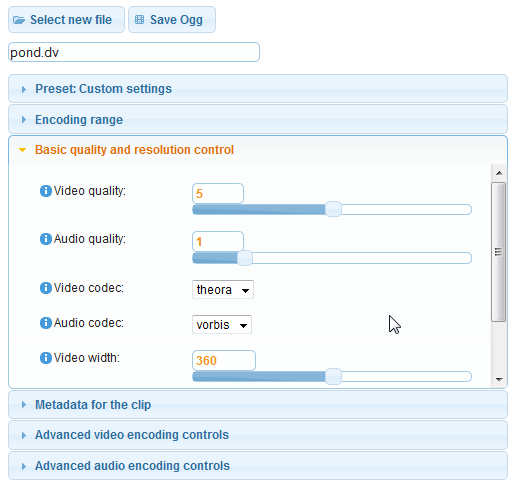
Task: Open Advanced video encoding controls section
Action: (258, 435)
